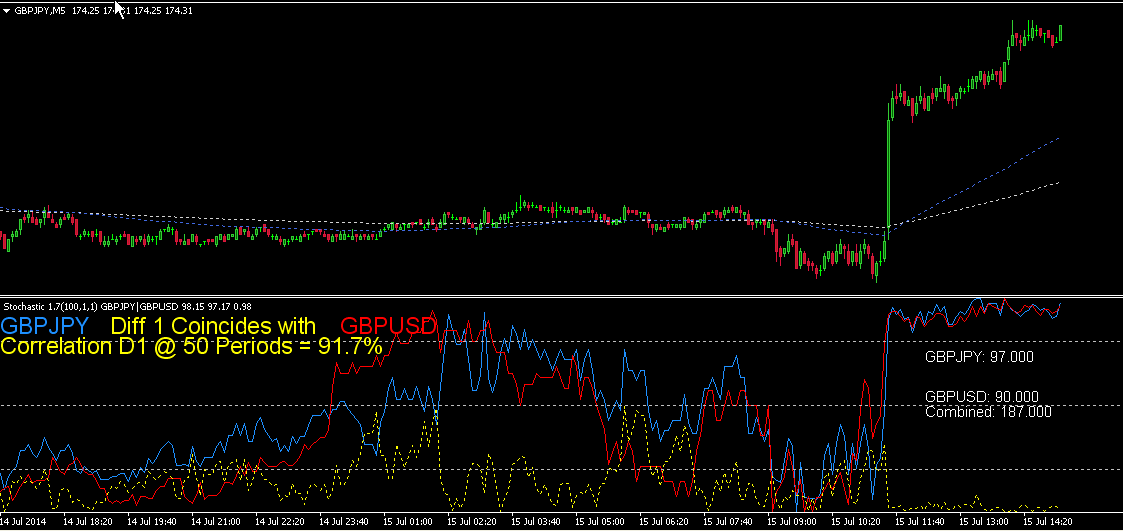Click the 'GBPUSD: 90.000' value label
Viewport: 1123px width, 532px height.
coord(981,397)
